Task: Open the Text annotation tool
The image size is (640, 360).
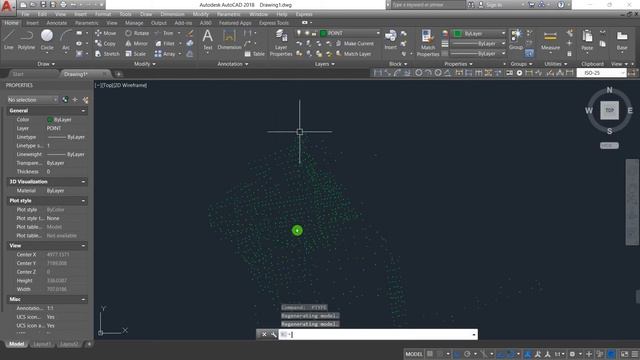Action: pos(207,40)
